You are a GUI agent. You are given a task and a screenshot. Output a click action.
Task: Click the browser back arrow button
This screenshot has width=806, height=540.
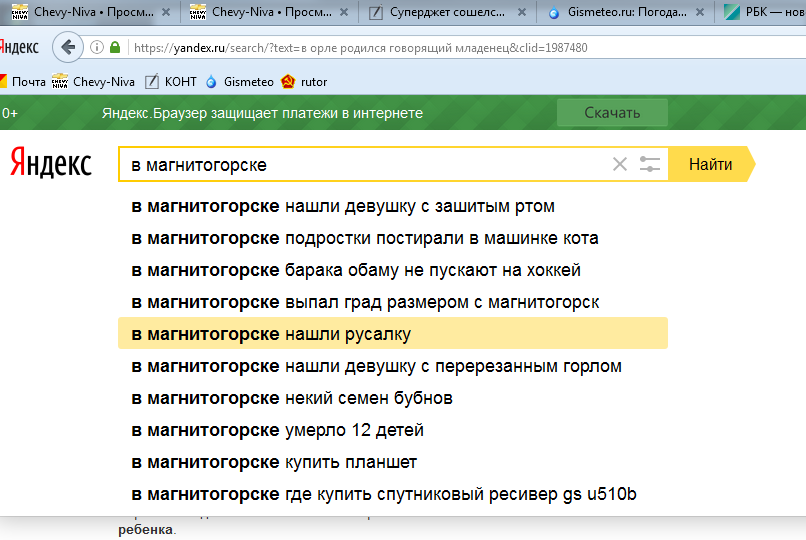click(x=67, y=47)
